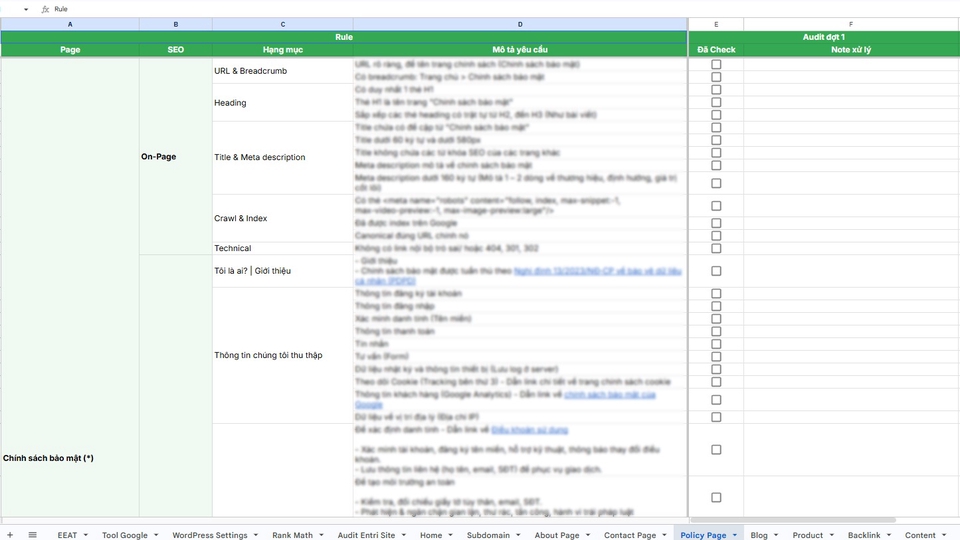Check the box for Đã được index trên Google
960x540 pixels.
(716, 223)
